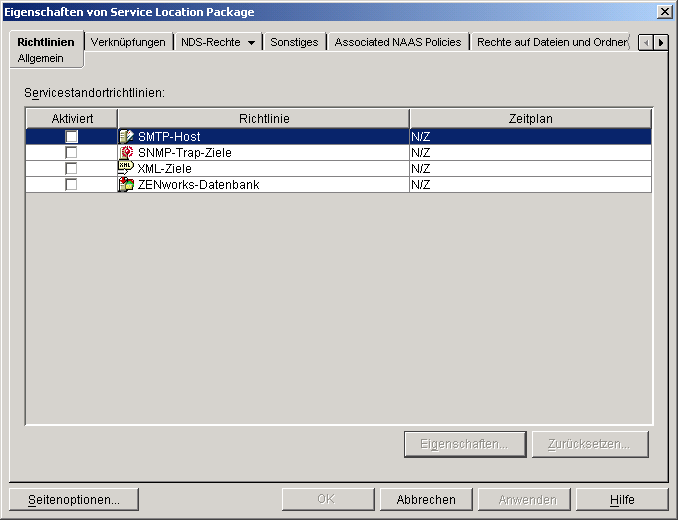Enable the SNMP-Trap-Ziele checkbox
Screen dimensions: 678x520
tap(71, 153)
